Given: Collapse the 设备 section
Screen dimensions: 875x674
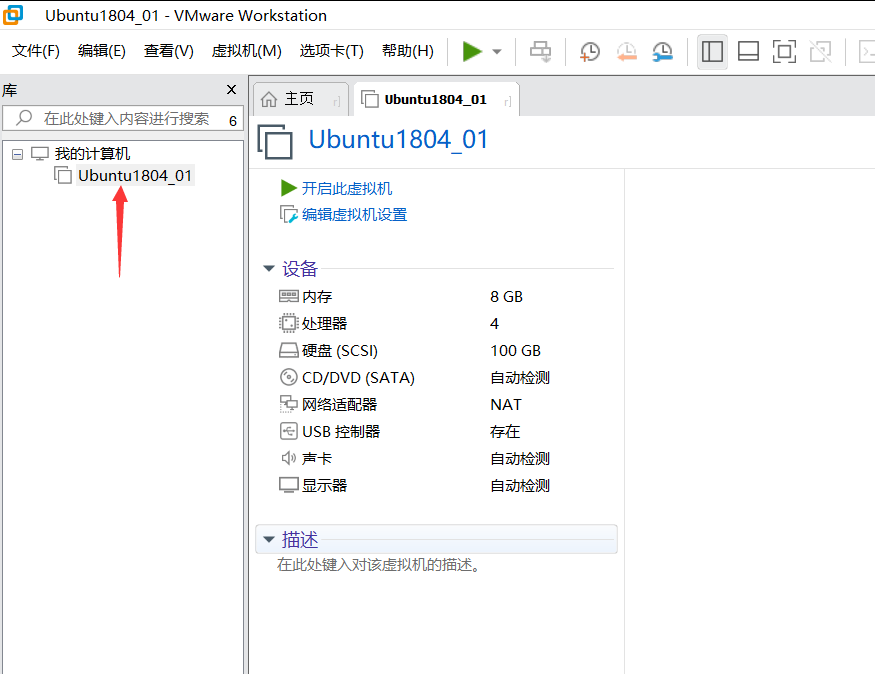Looking at the screenshot, I should pyautogui.click(x=269, y=269).
